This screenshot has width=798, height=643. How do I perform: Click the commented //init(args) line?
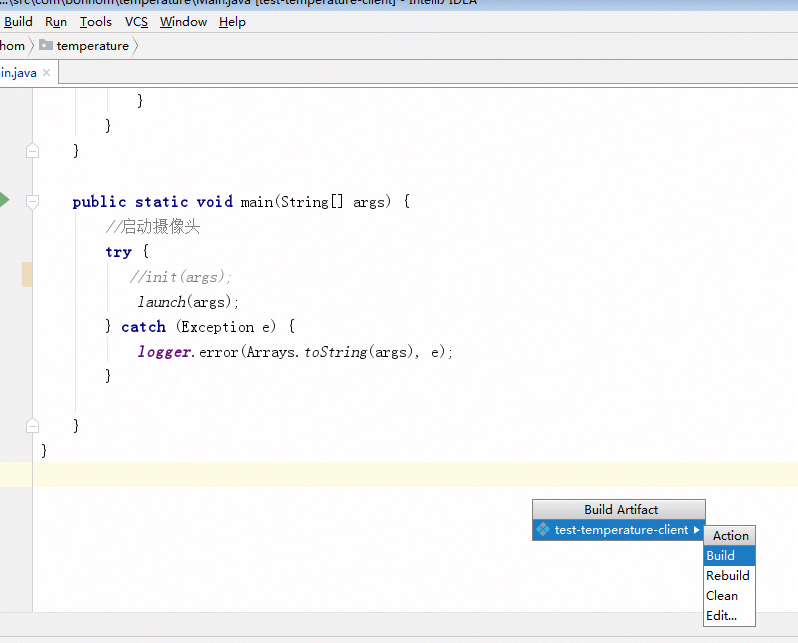tap(180, 277)
